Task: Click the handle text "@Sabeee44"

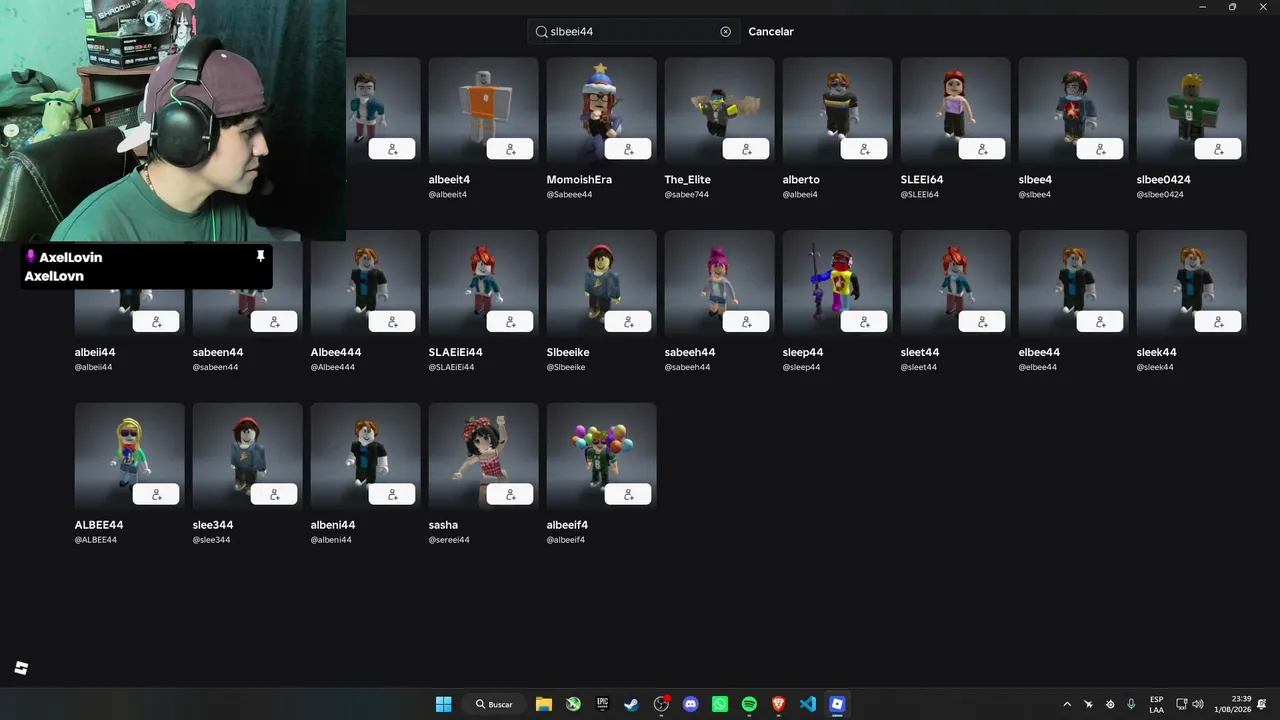Action: 570,195
